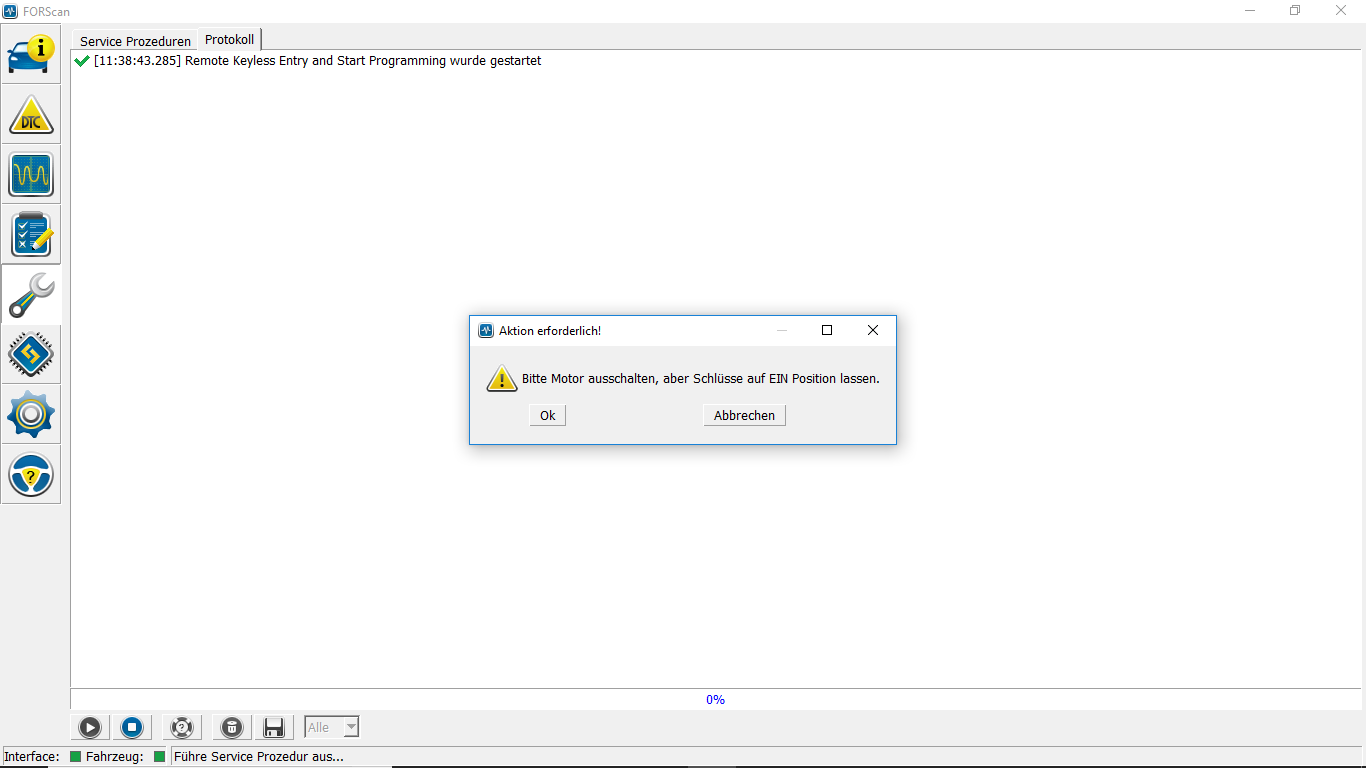1366x768 pixels.
Task: Open the steering wheel help section
Action: (31, 474)
